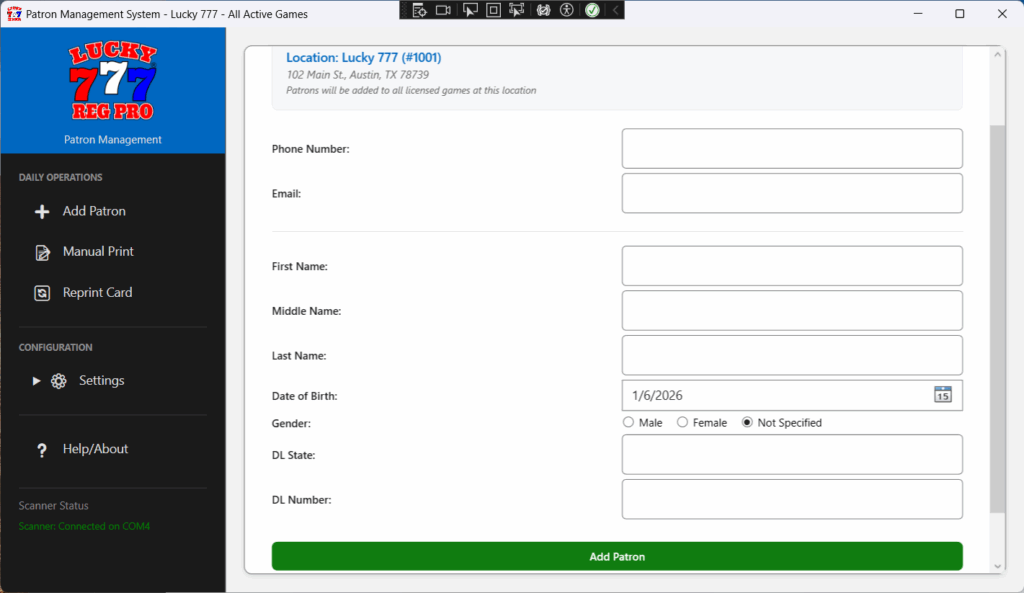
Task: Focus the DL State field
Action: point(792,455)
